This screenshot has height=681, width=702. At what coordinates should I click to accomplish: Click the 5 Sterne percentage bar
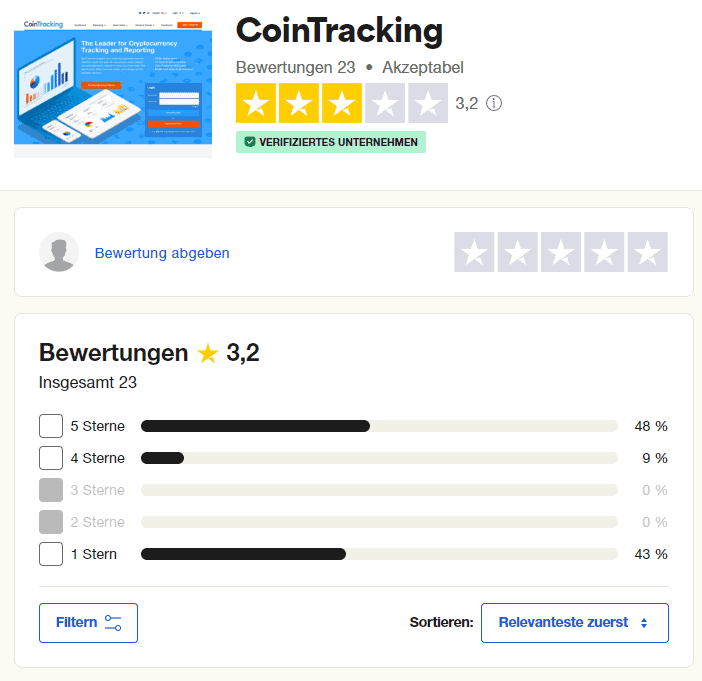[x=379, y=426]
